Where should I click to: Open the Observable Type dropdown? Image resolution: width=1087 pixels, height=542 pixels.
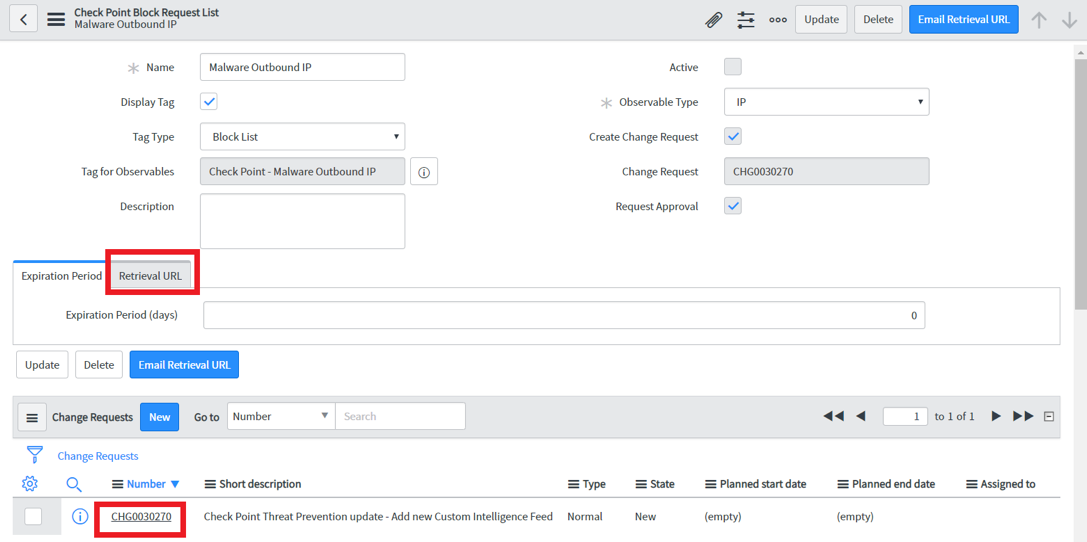(826, 102)
